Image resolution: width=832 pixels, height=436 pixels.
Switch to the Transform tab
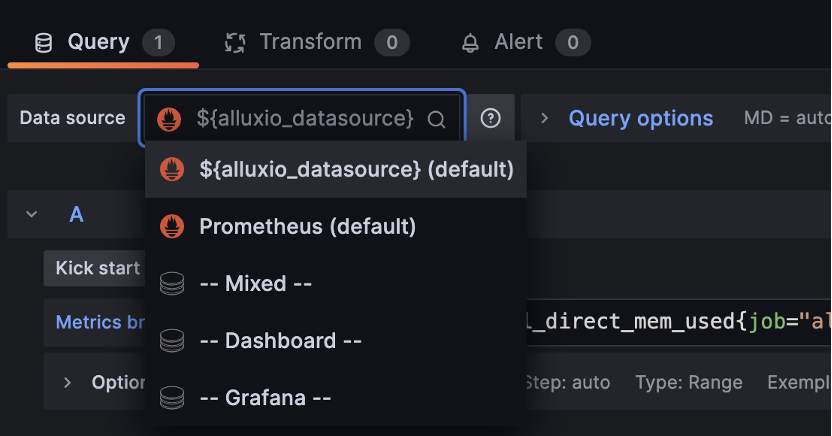[x=317, y=42]
